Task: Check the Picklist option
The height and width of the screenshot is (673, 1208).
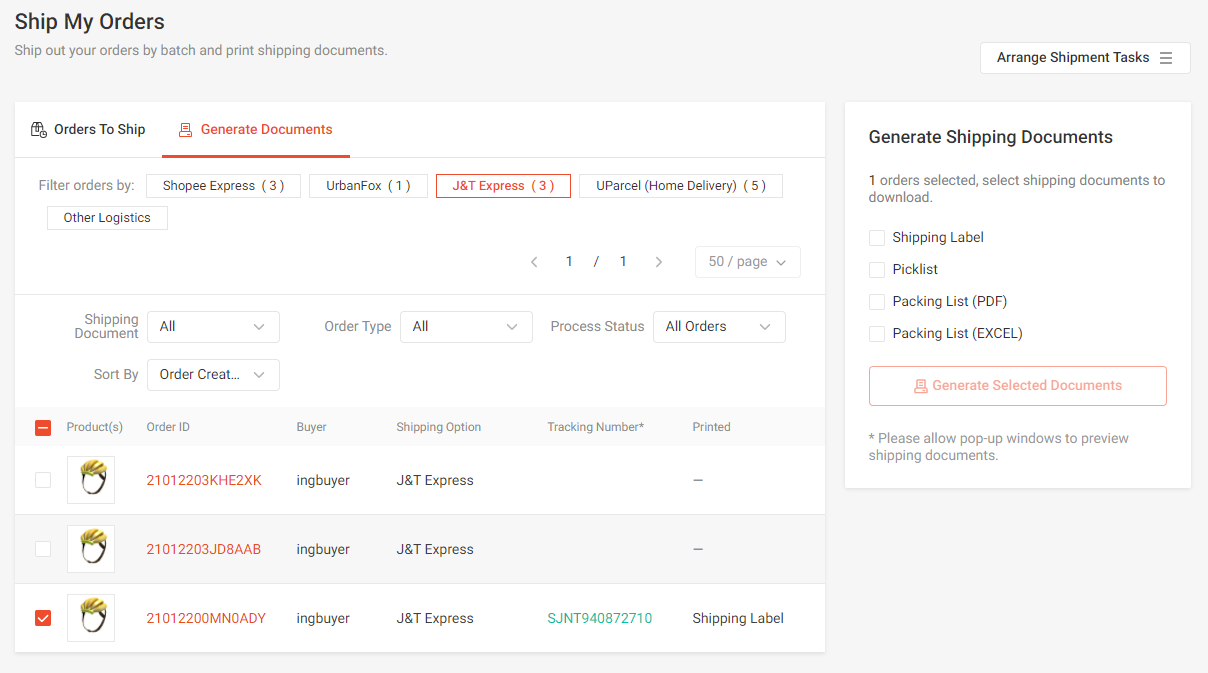Action: coord(876,269)
